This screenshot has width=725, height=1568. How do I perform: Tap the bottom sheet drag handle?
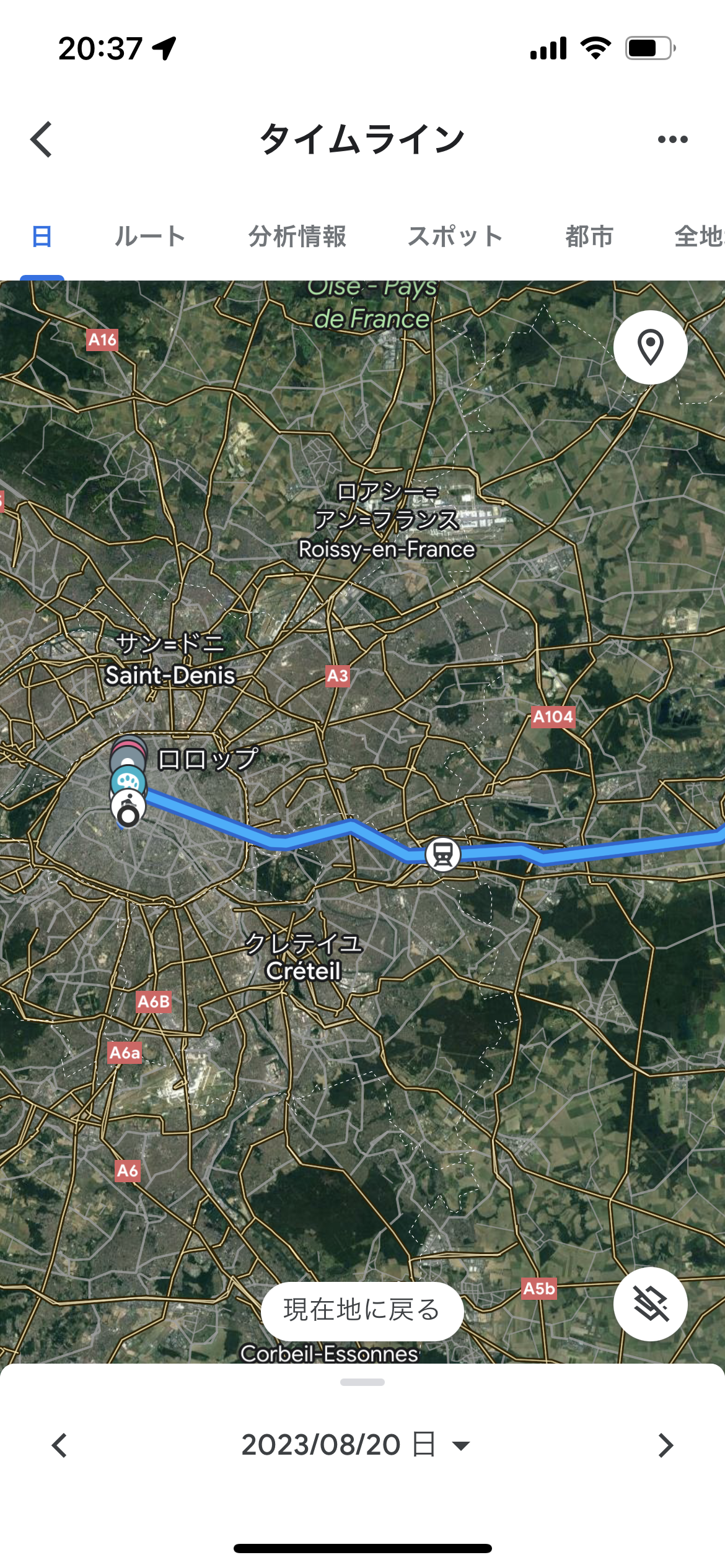click(x=362, y=1382)
